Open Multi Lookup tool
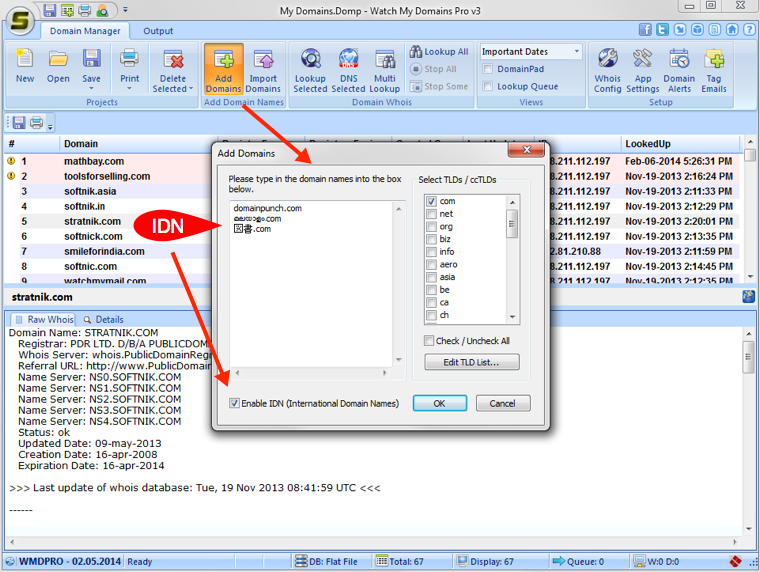 [x=385, y=70]
